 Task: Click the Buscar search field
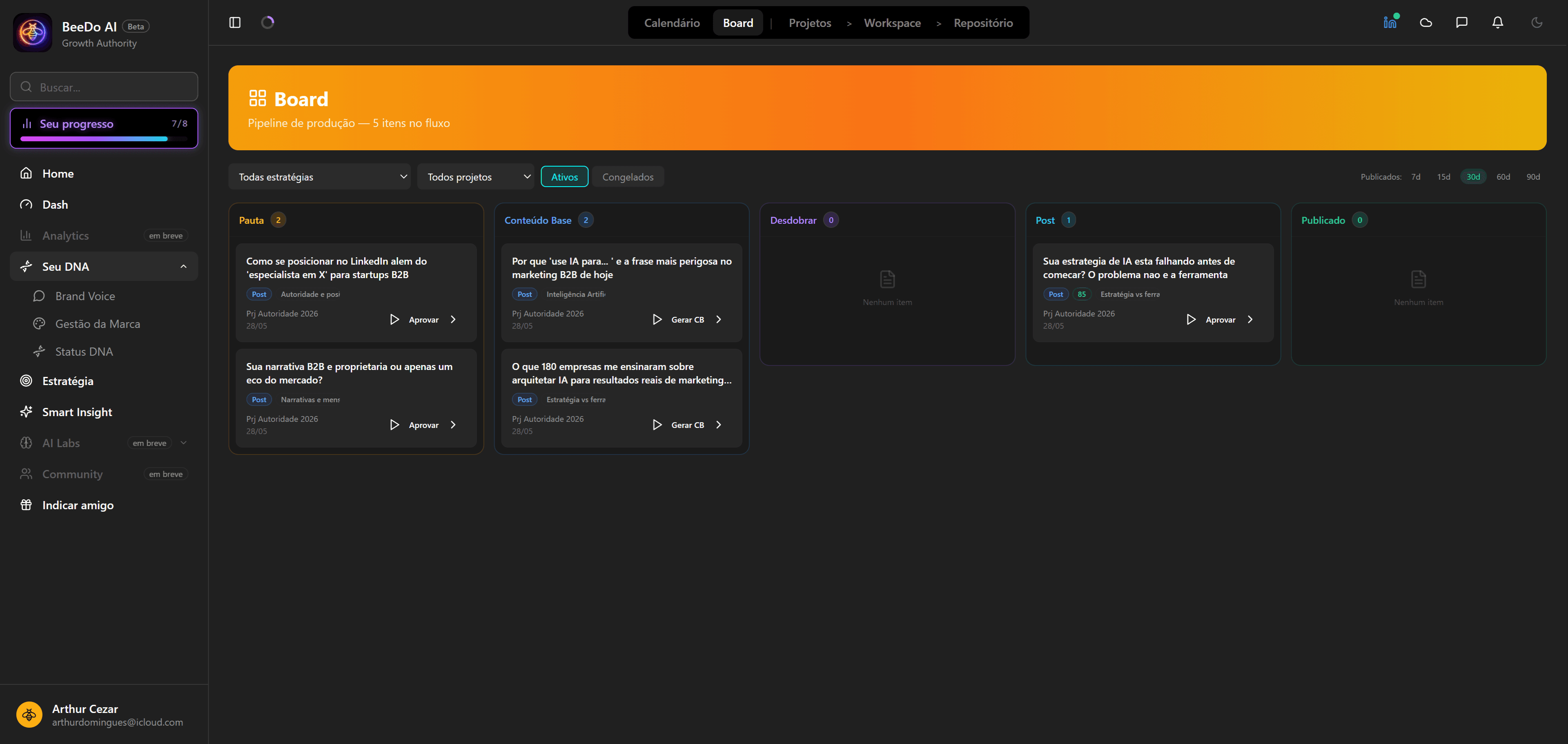pos(104,87)
